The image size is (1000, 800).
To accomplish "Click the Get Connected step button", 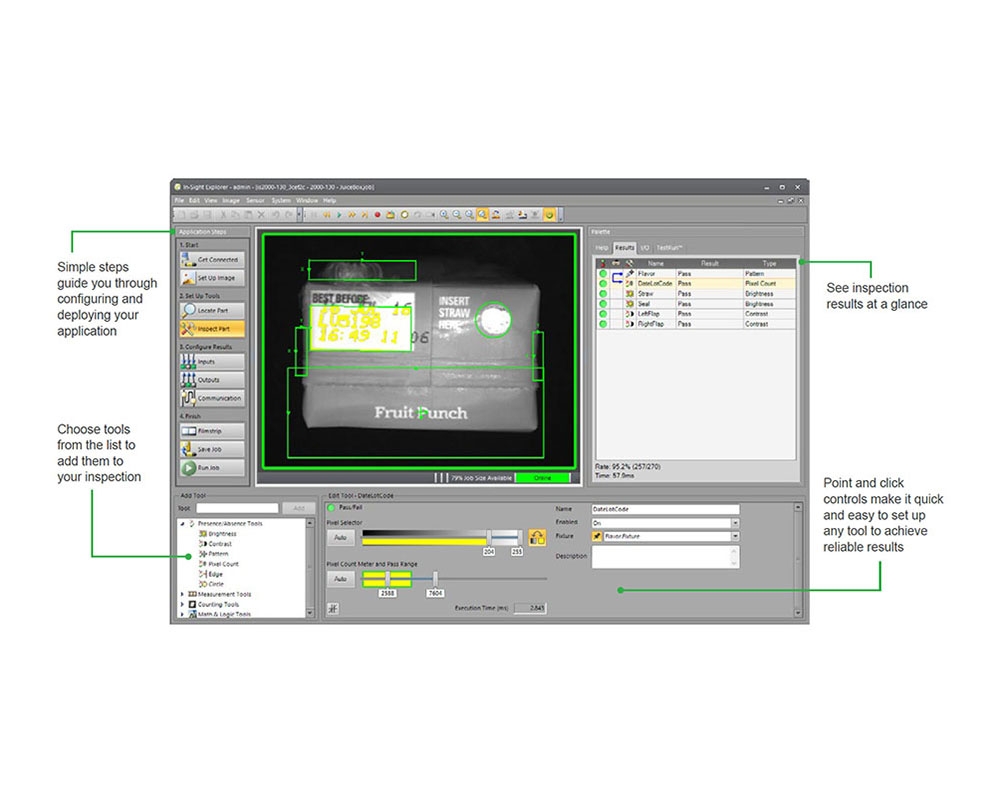I will pyautogui.click(x=210, y=260).
